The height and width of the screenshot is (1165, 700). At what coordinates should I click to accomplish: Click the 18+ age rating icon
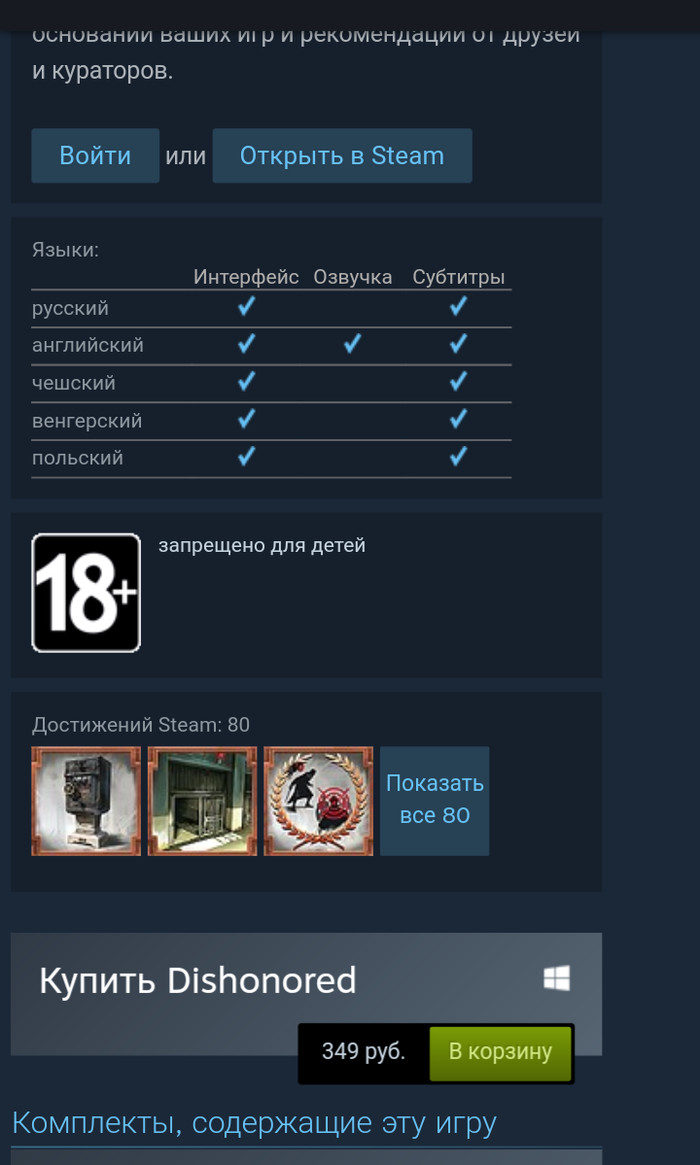point(85,592)
